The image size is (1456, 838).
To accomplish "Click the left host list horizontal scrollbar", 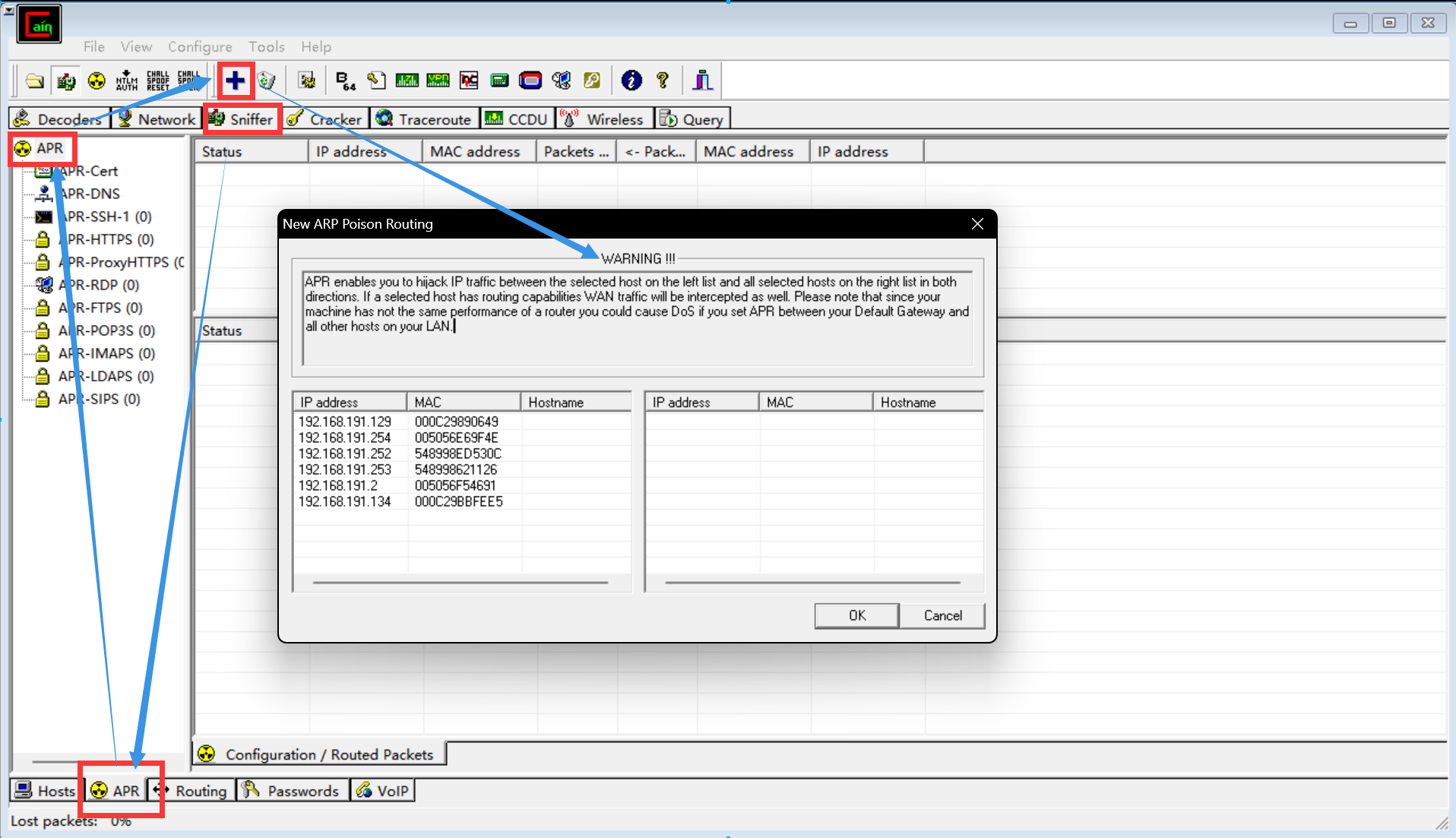I will pos(461,583).
